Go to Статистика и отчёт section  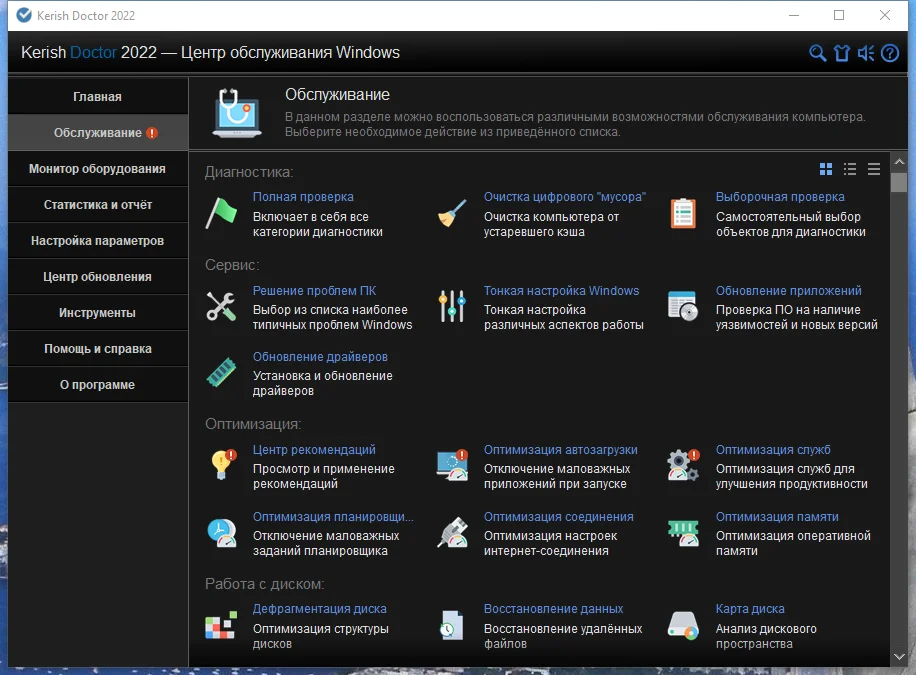point(98,205)
